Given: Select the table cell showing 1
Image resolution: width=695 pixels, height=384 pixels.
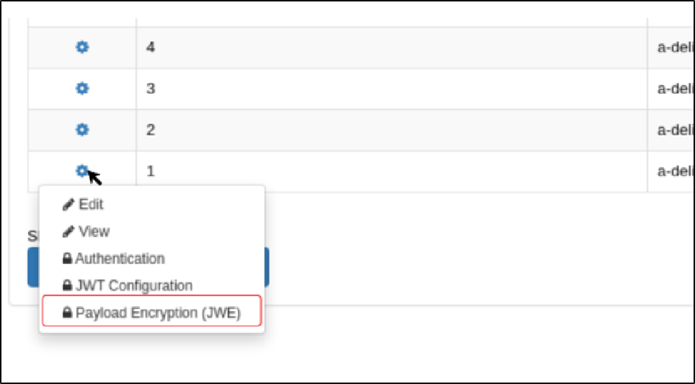Looking at the screenshot, I should pos(392,171).
